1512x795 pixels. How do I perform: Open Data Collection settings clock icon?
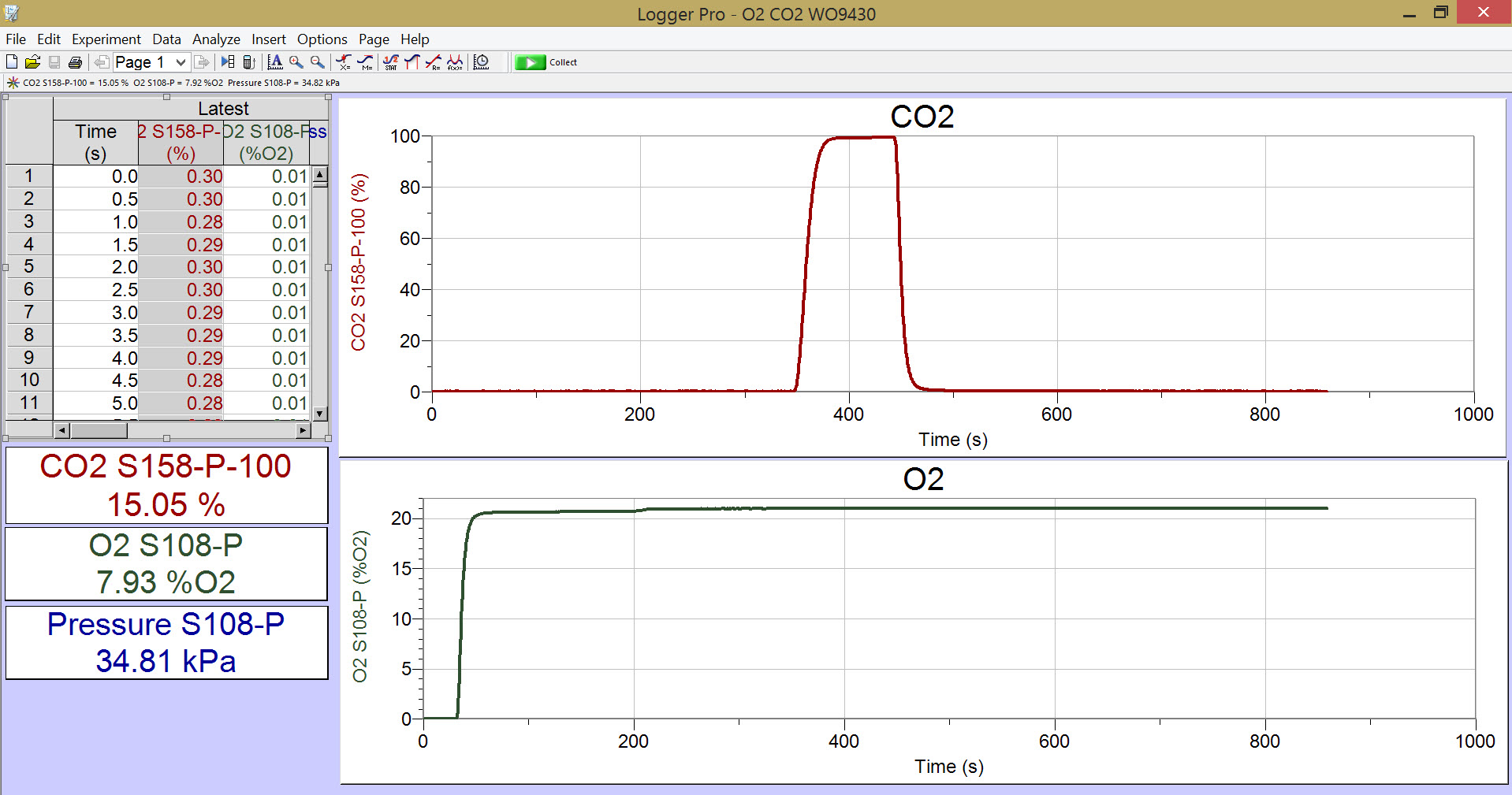481,61
